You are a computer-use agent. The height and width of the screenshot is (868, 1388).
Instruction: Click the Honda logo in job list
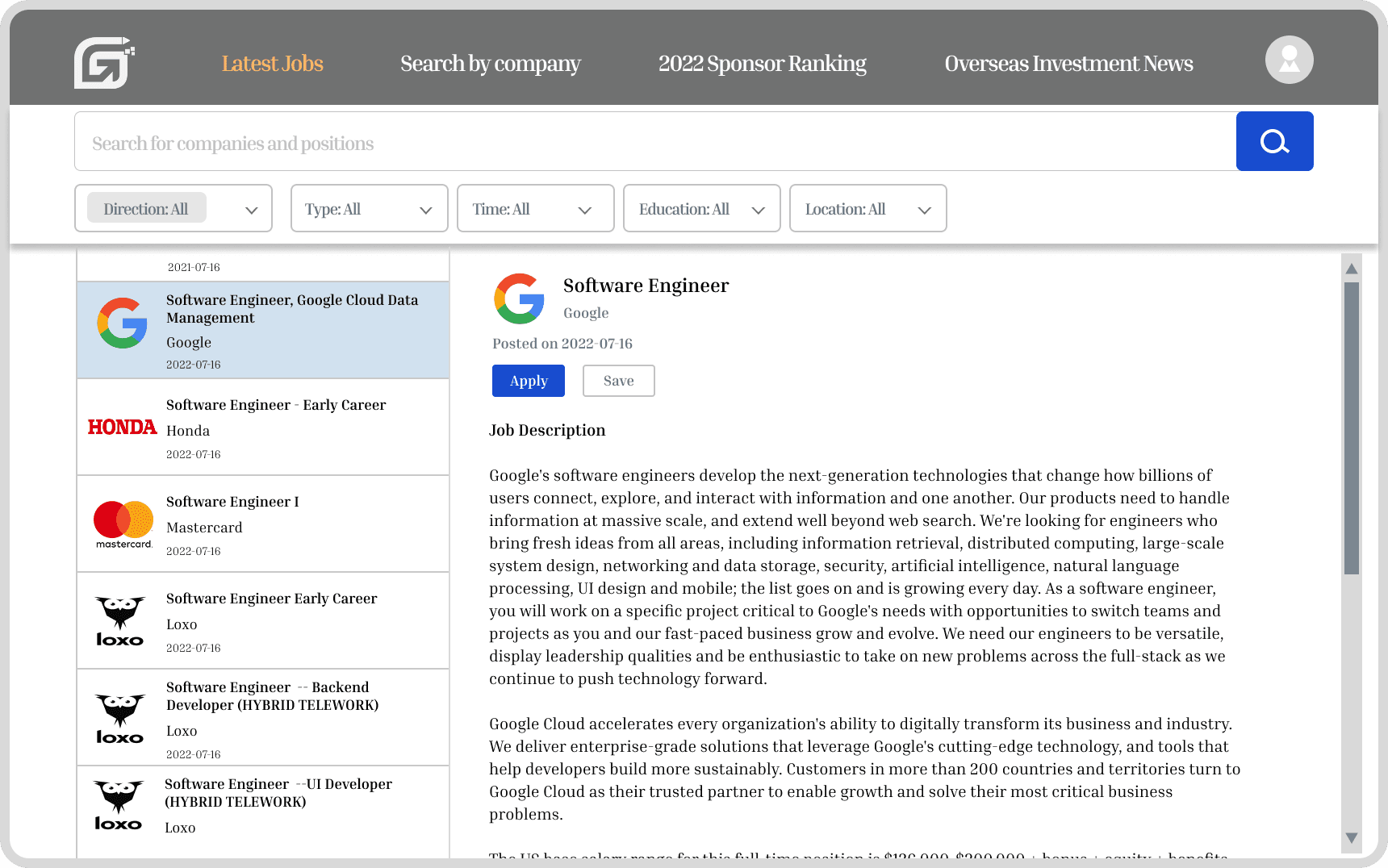tap(122, 427)
